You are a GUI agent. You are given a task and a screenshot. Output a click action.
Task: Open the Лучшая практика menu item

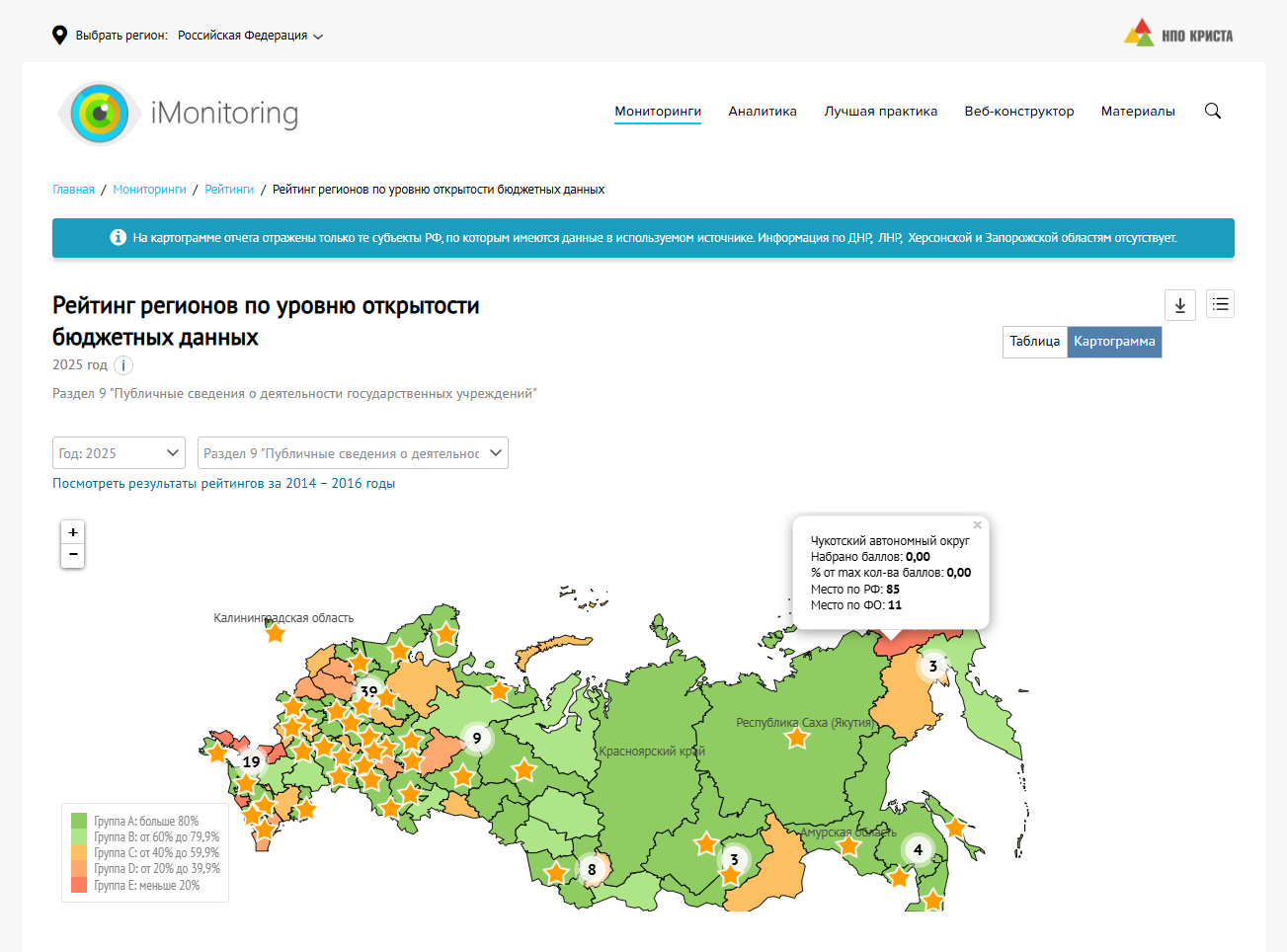point(880,112)
